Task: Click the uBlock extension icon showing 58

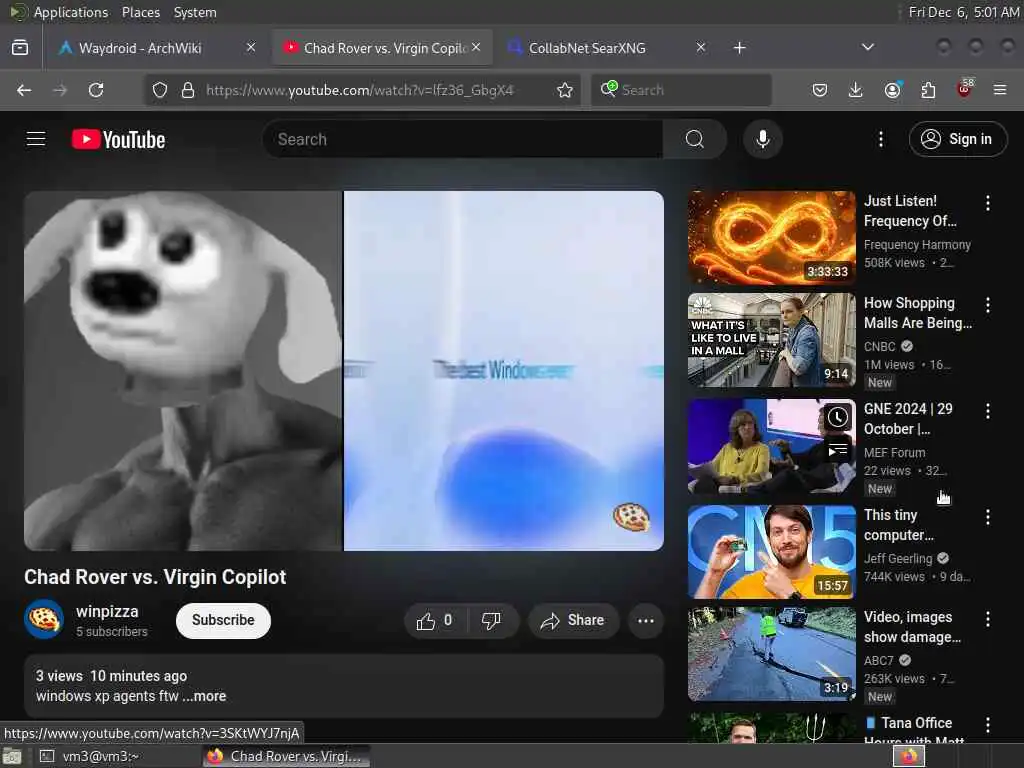Action: (x=965, y=89)
